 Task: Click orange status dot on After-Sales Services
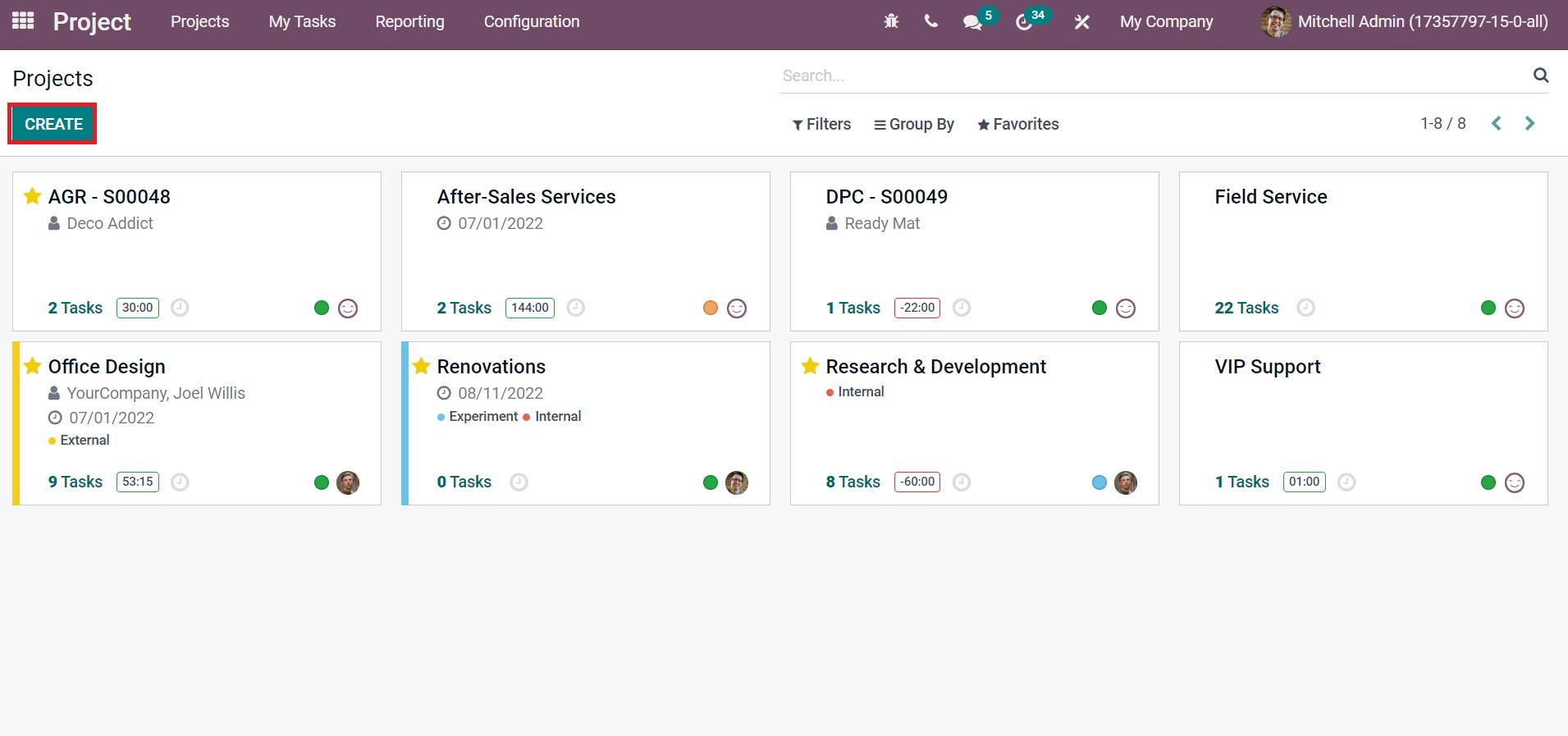tap(711, 308)
